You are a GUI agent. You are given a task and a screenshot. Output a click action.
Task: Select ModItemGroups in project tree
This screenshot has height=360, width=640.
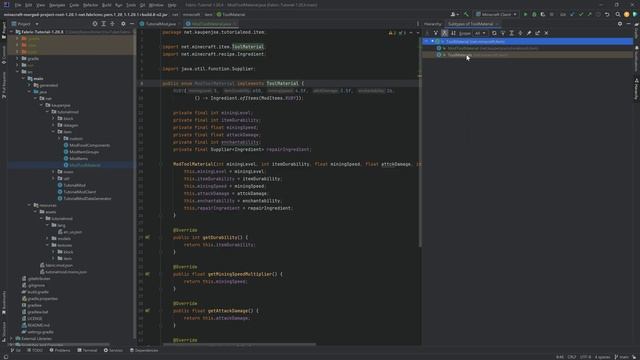(84, 152)
